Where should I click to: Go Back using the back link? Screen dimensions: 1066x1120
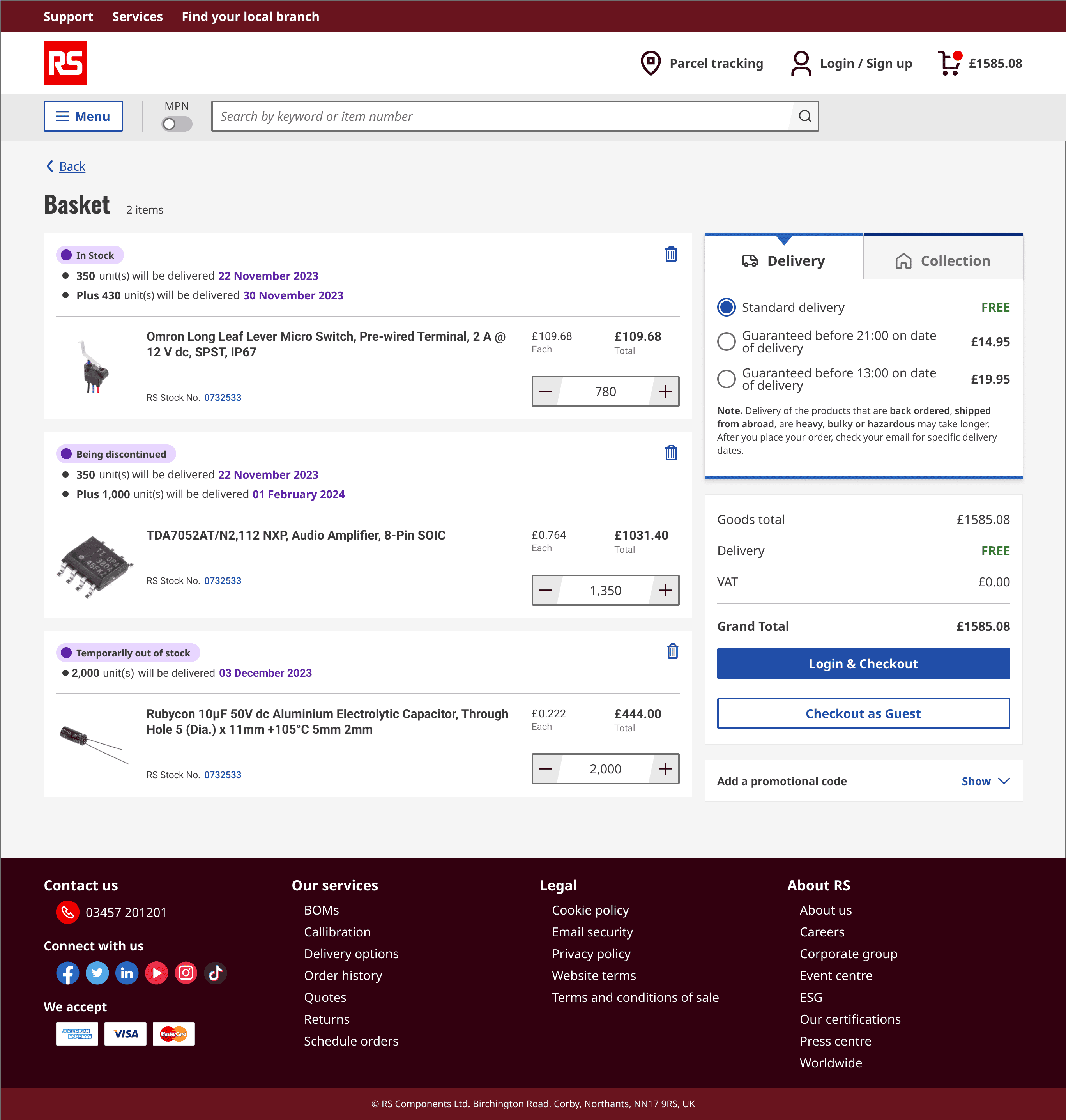tap(72, 166)
